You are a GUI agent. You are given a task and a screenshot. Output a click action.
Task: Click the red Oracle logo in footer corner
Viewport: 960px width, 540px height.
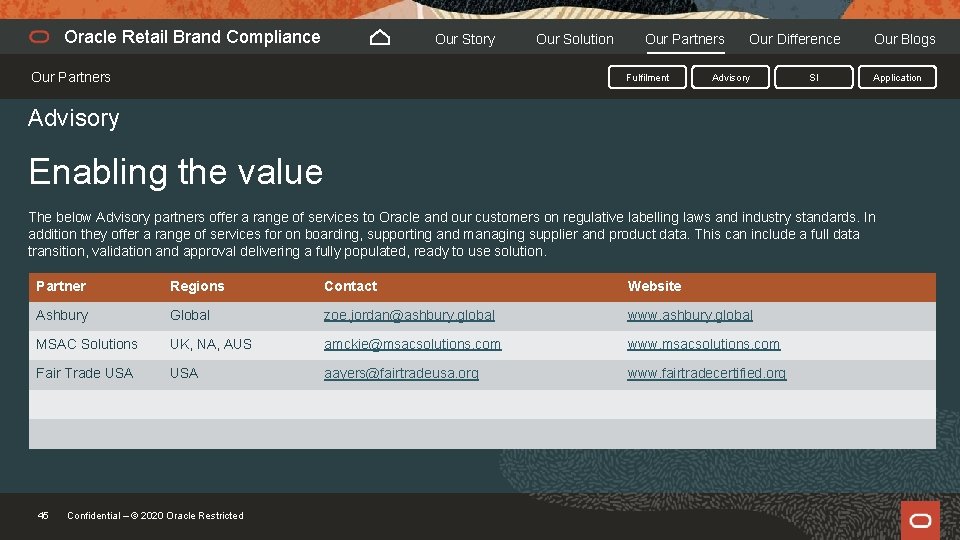(920, 520)
